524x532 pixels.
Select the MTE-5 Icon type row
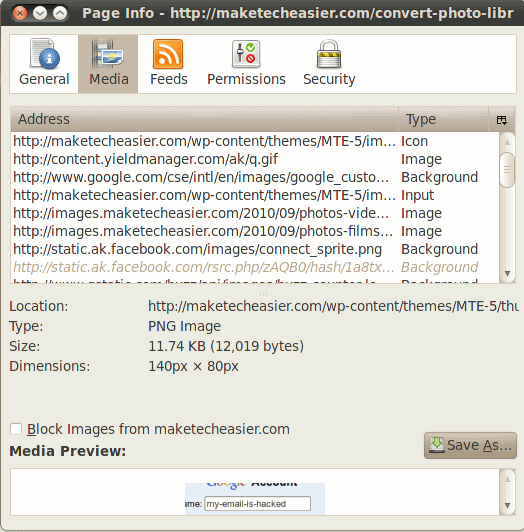[x=256, y=141]
